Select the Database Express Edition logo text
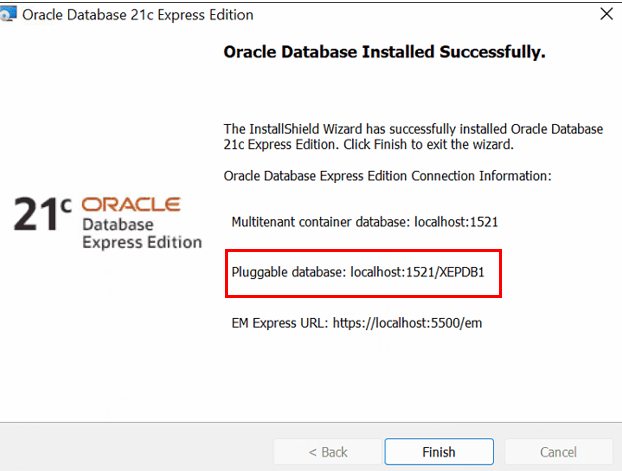 point(142,234)
